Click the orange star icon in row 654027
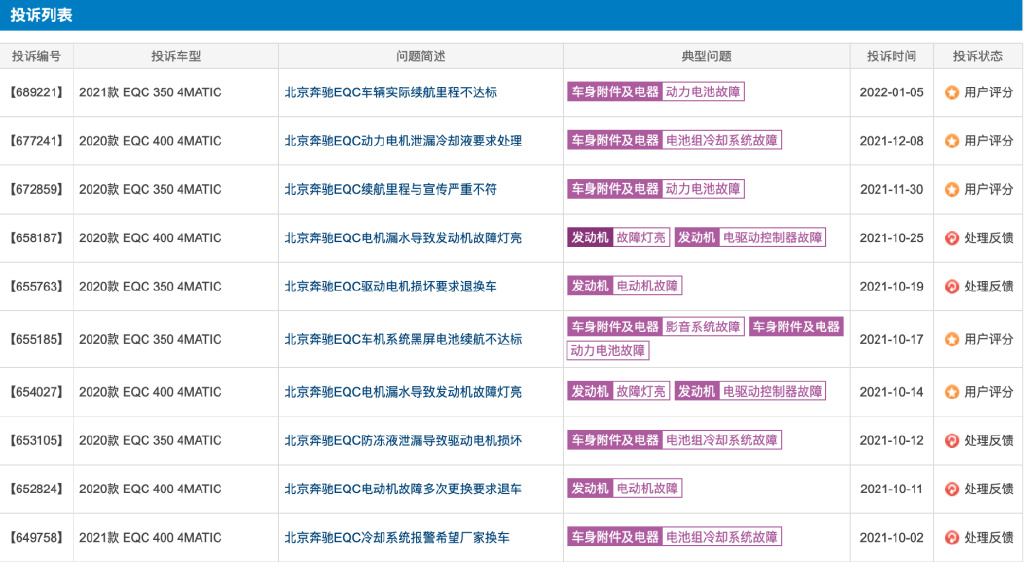 (x=952, y=392)
